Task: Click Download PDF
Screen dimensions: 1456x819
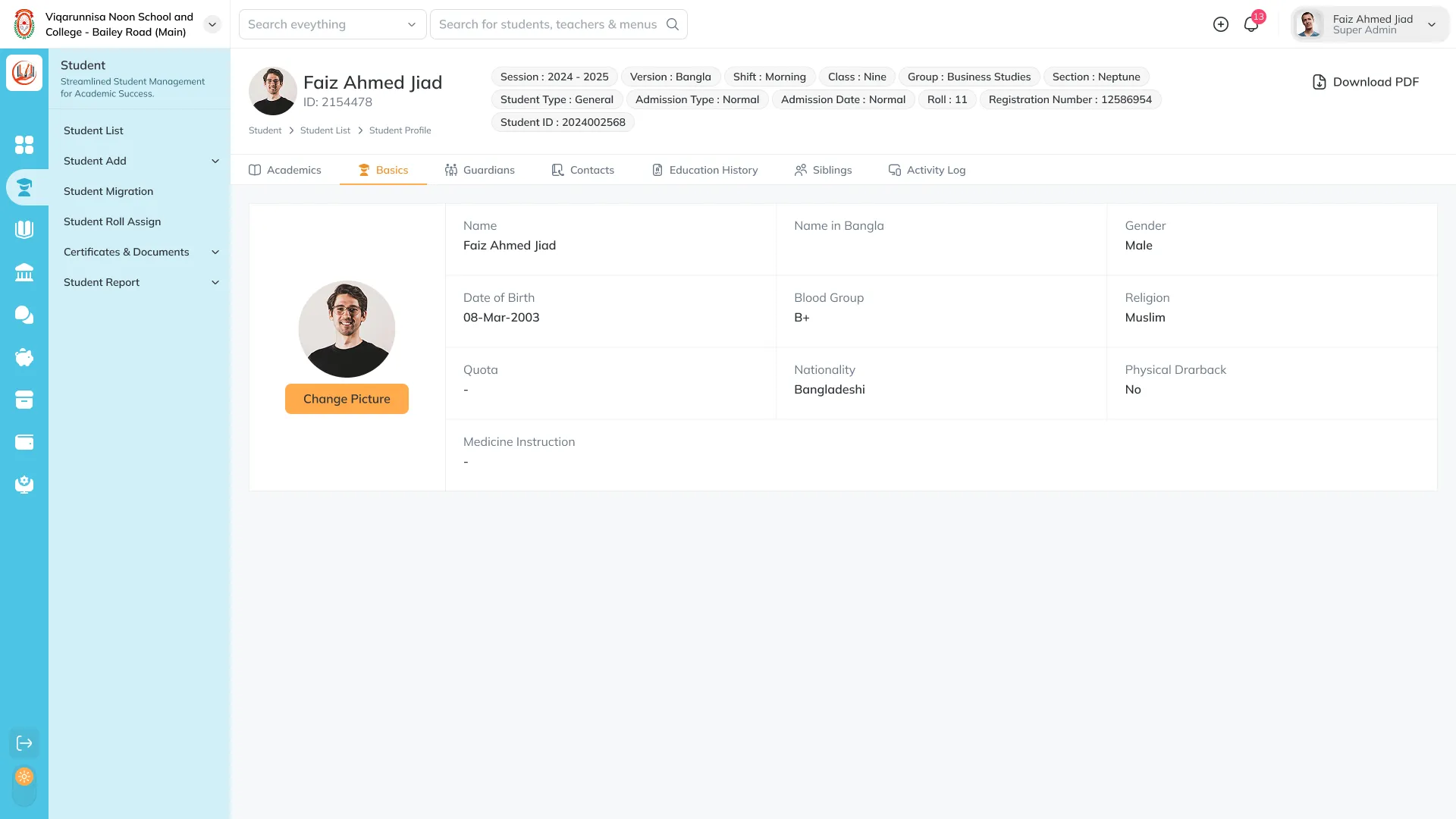Action: pos(1365,82)
